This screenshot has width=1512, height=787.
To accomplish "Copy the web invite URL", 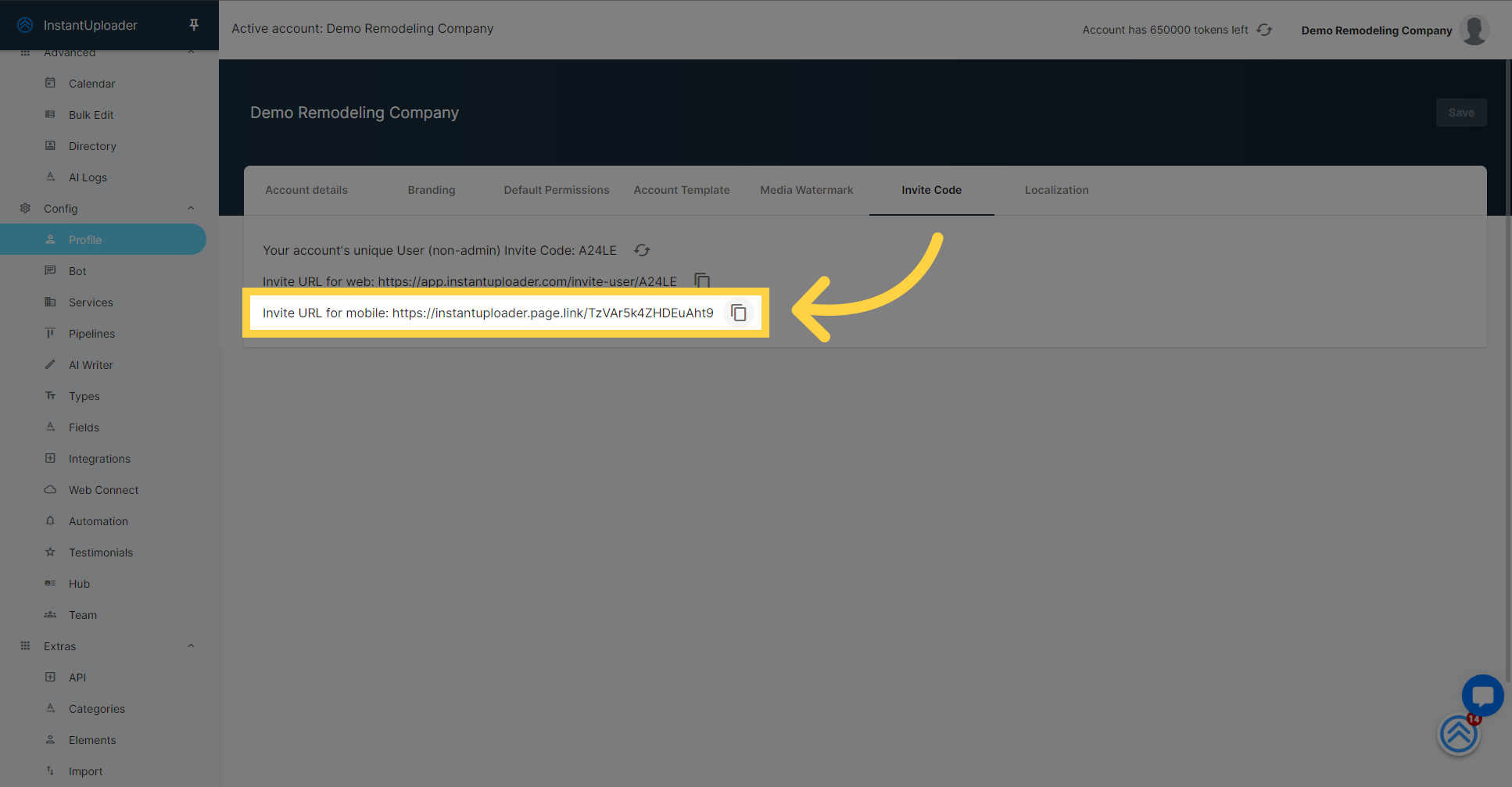I will tap(702, 281).
